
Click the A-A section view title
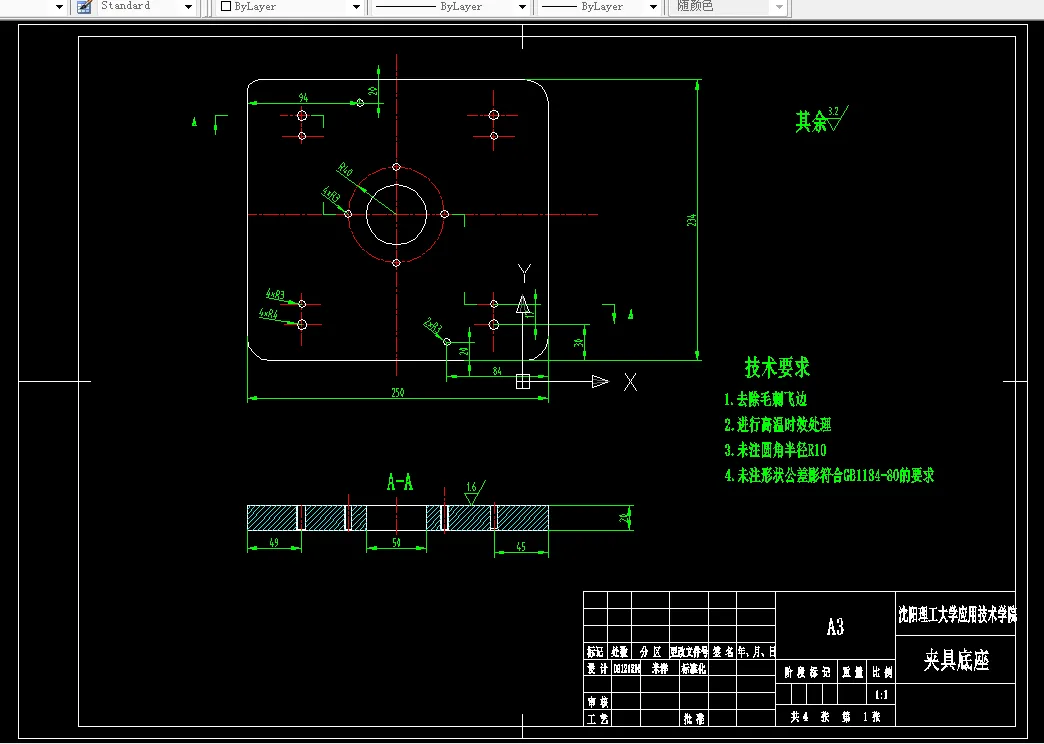coord(400,482)
